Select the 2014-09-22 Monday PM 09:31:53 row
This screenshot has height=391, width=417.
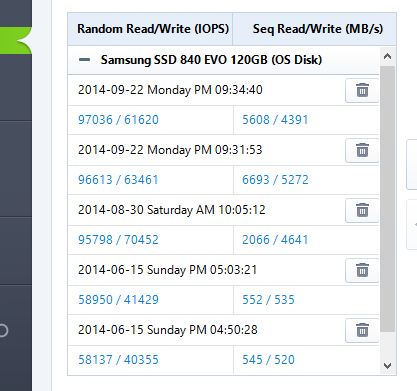223,150
